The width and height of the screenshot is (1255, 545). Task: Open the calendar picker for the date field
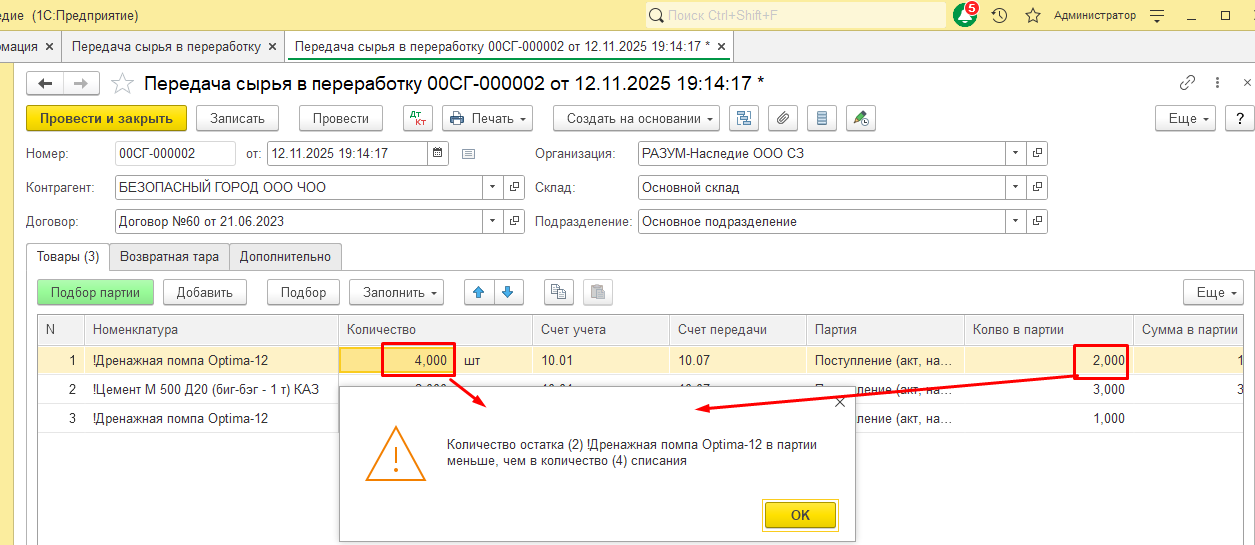(x=438, y=153)
